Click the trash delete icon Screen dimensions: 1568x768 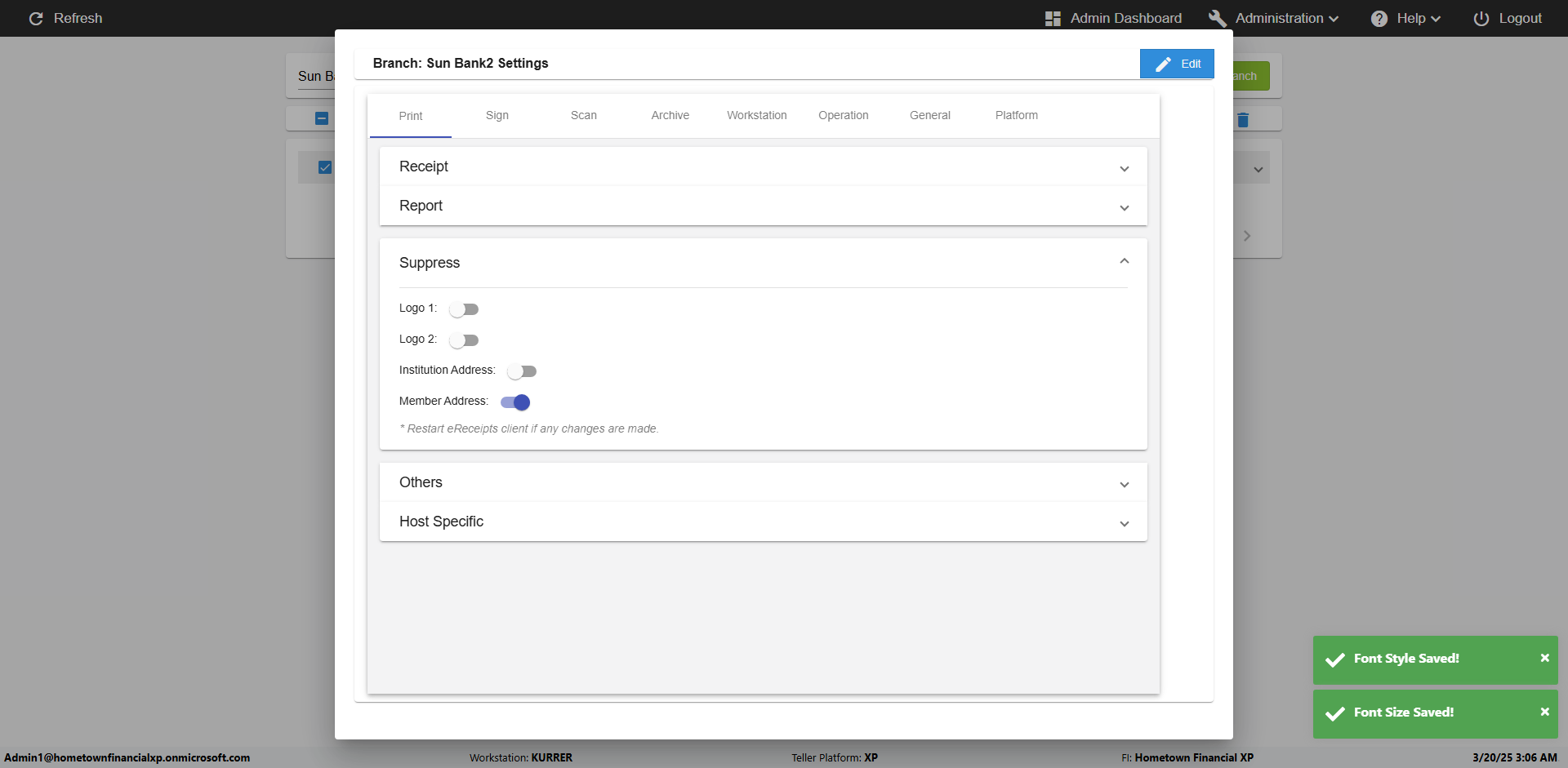click(1243, 120)
